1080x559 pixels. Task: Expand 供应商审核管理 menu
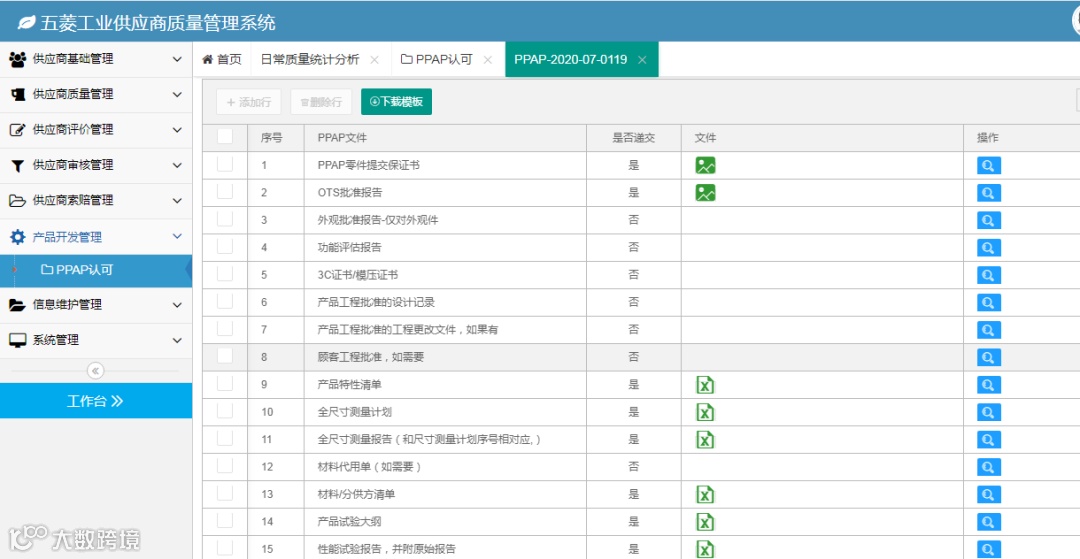tap(96, 165)
